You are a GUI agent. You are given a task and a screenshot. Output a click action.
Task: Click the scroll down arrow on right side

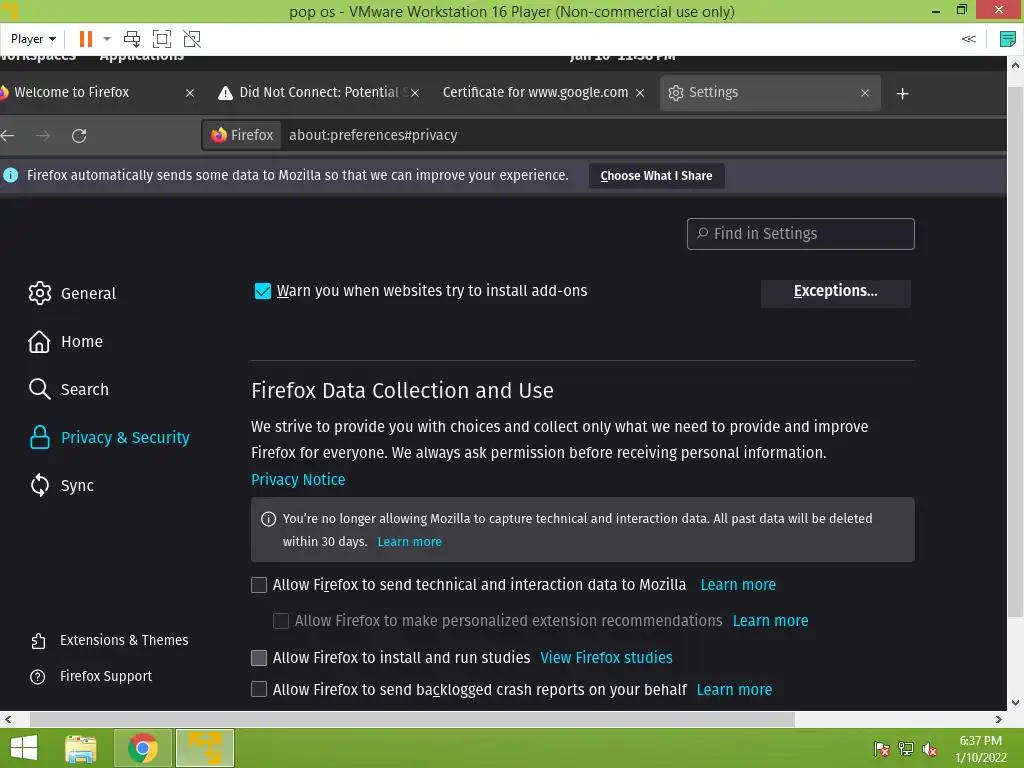[x=1015, y=703]
